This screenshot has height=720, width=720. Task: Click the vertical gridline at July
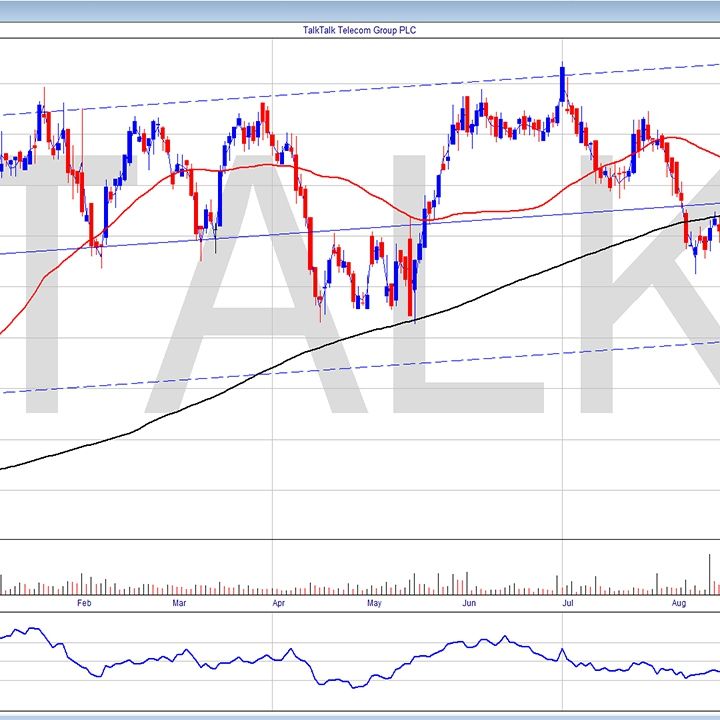click(x=562, y=450)
